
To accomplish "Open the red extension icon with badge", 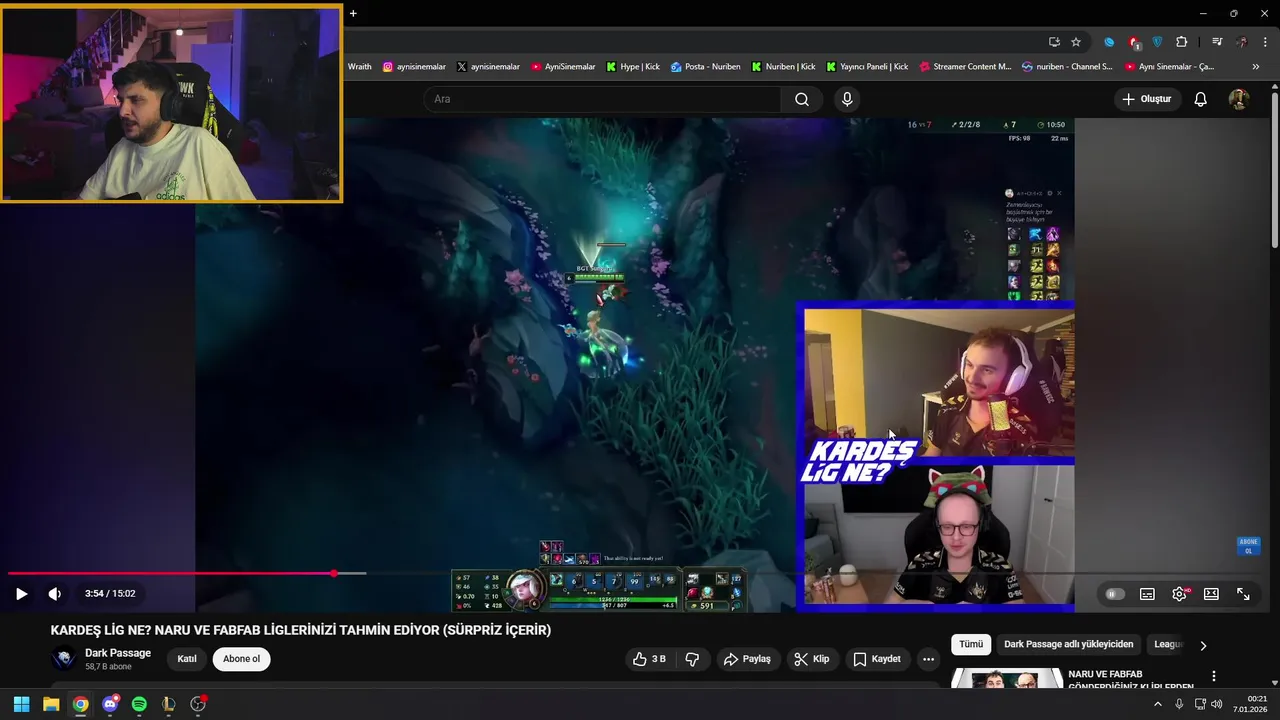I will pos(1134,42).
